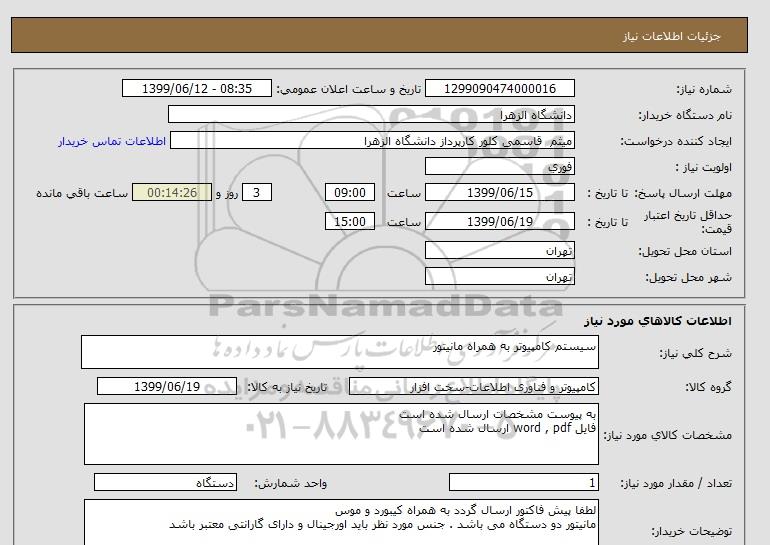Click the buyer organization name field دانشگاه الزهرا

pyautogui.click(x=371, y=114)
